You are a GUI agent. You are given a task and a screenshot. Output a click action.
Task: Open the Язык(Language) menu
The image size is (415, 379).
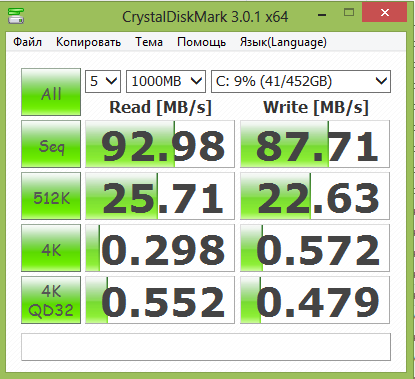pyautogui.click(x=283, y=42)
